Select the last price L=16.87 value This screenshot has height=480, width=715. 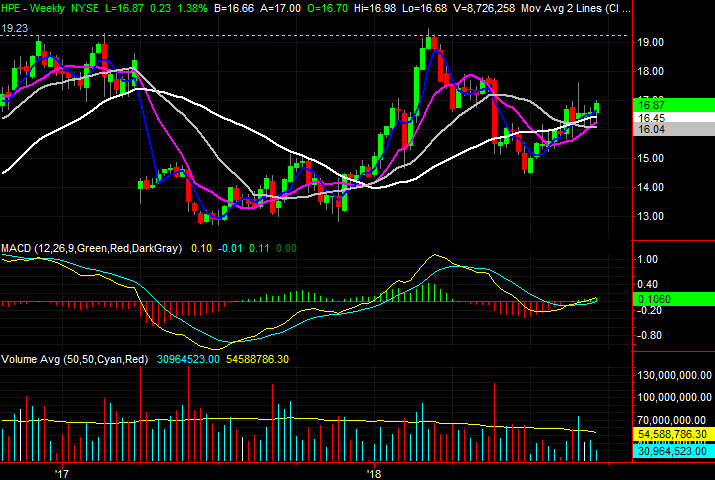(124, 8)
